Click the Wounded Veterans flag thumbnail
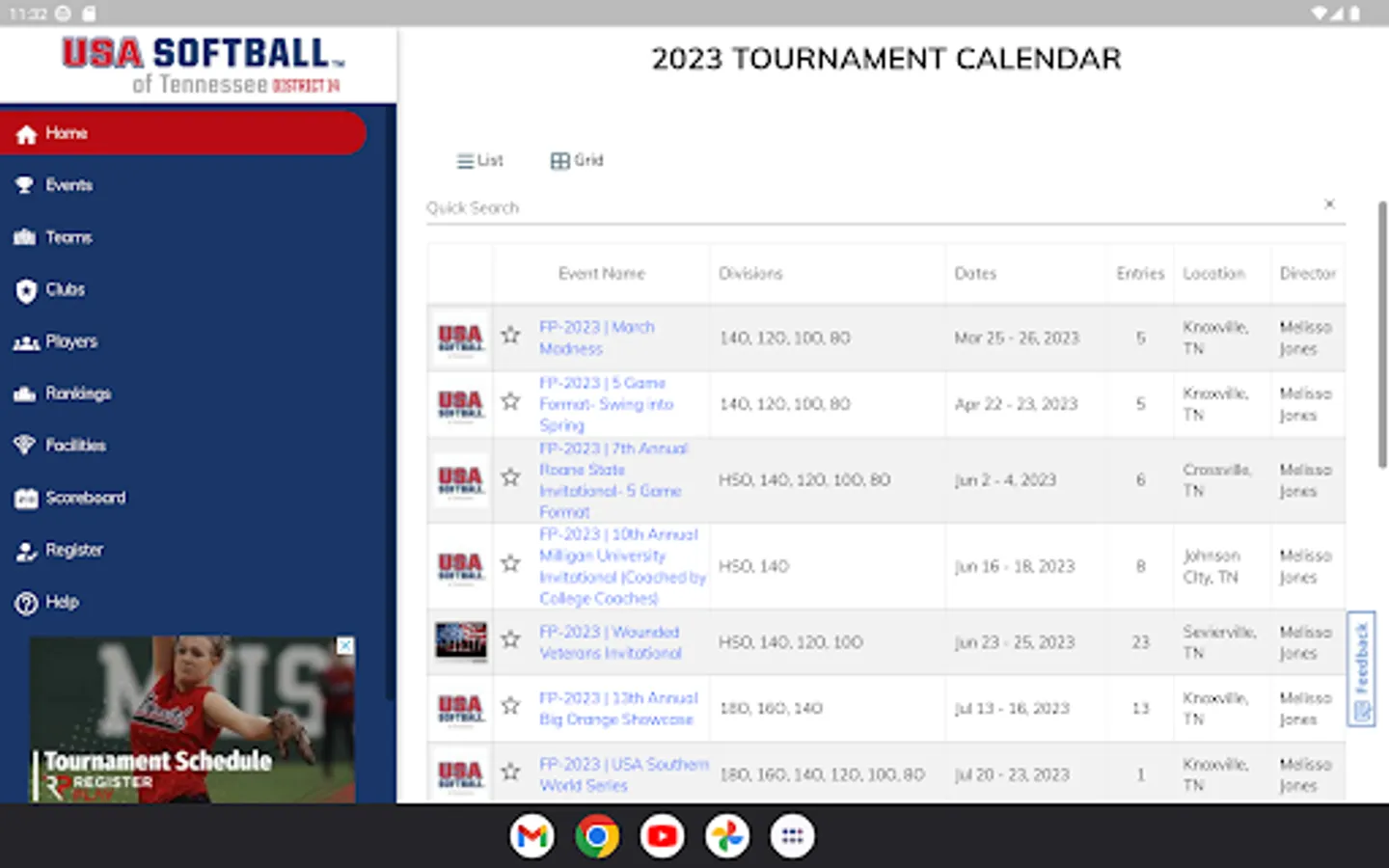1389x868 pixels. (461, 641)
